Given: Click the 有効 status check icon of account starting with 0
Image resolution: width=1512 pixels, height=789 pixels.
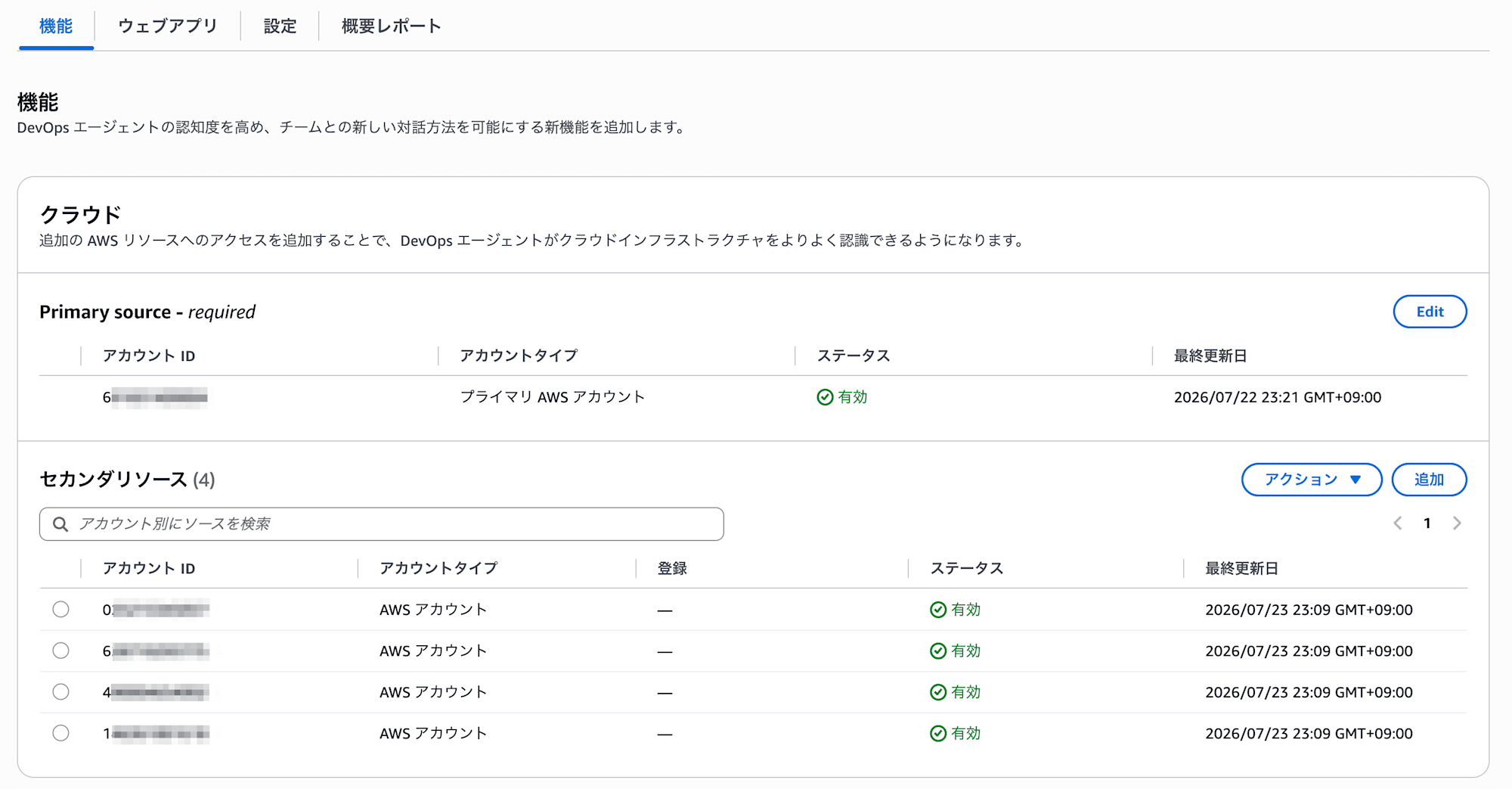Looking at the screenshot, I should tap(938, 610).
